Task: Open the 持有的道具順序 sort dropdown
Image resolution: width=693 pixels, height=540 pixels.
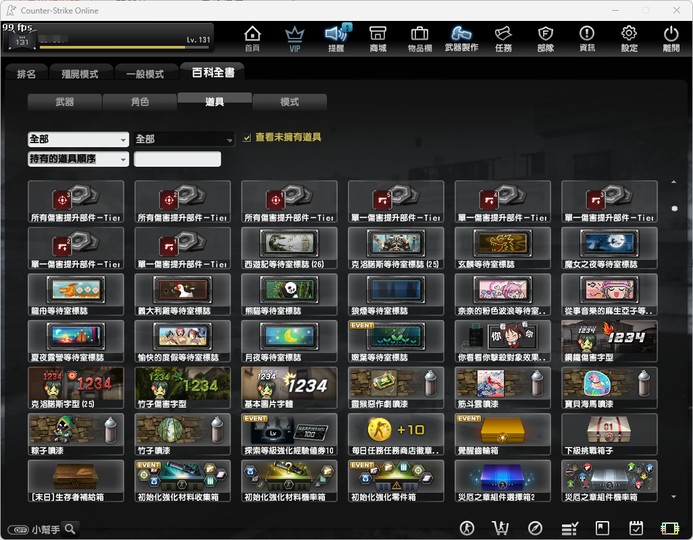Action: pyautogui.click(x=78, y=159)
